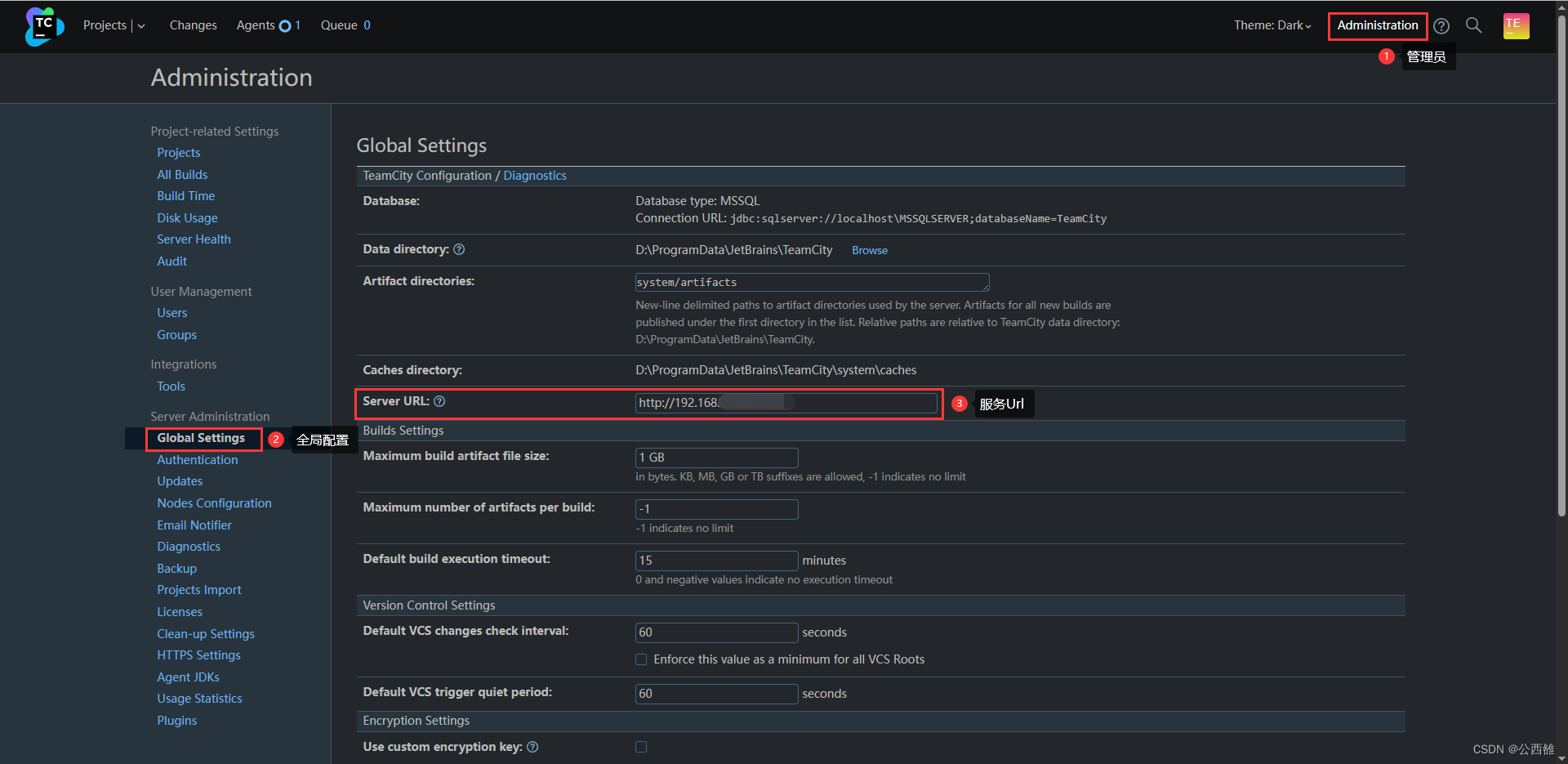Viewport: 1568px width, 764px height.
Task: Open the Backup page
Action: point(176,569)
